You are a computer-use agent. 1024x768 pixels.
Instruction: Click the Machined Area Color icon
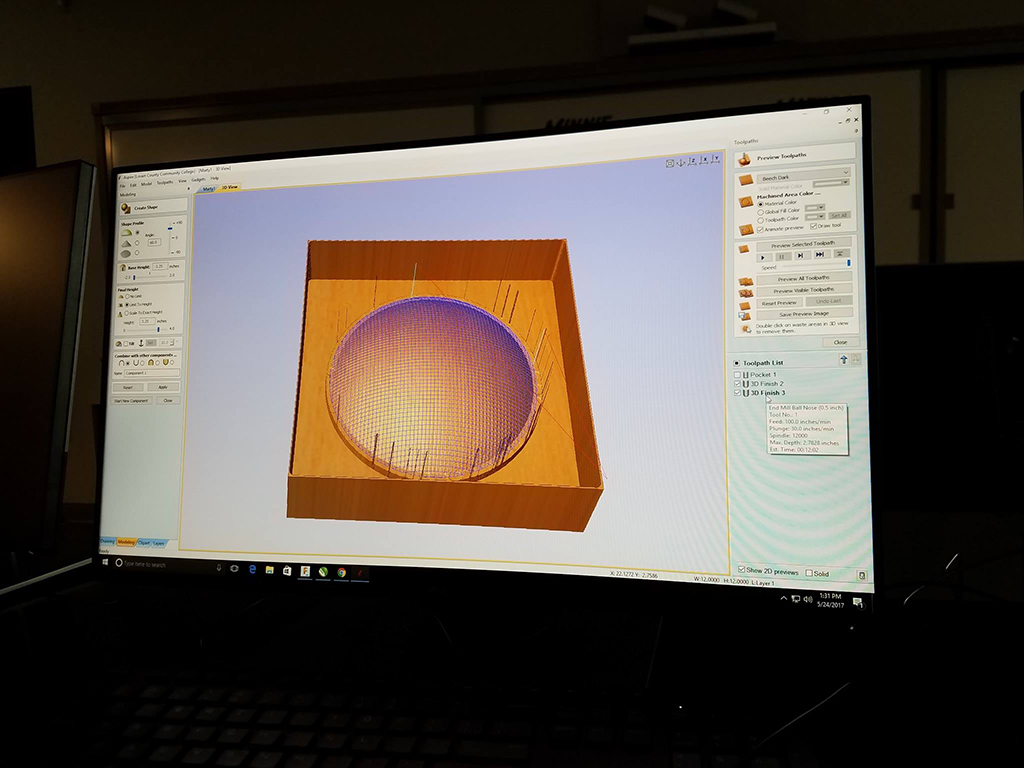pyautogui.click(x=746, y=202)
